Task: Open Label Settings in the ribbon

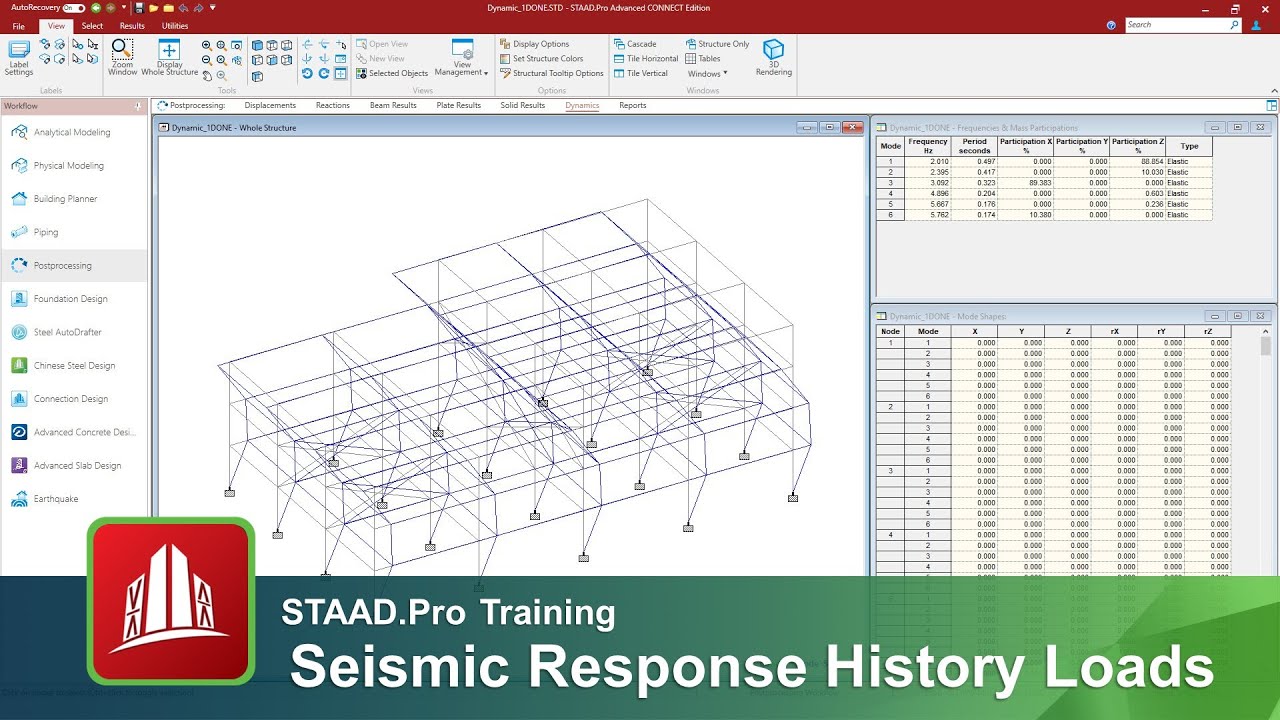Action: [x=19, y=58]
